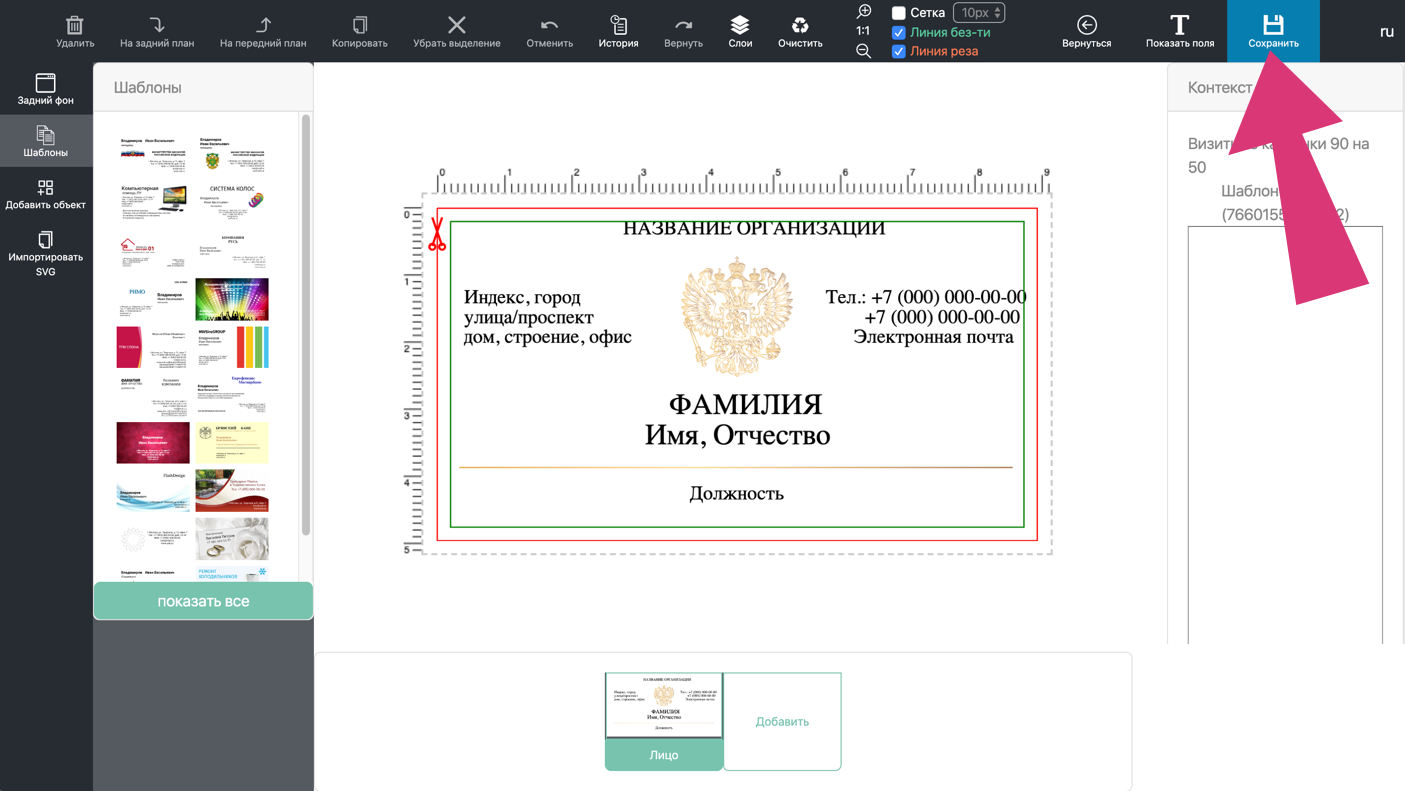Click the Удалить trash icon
The width and height of the screenshot is (1405, 791).
tap(75, 25)
